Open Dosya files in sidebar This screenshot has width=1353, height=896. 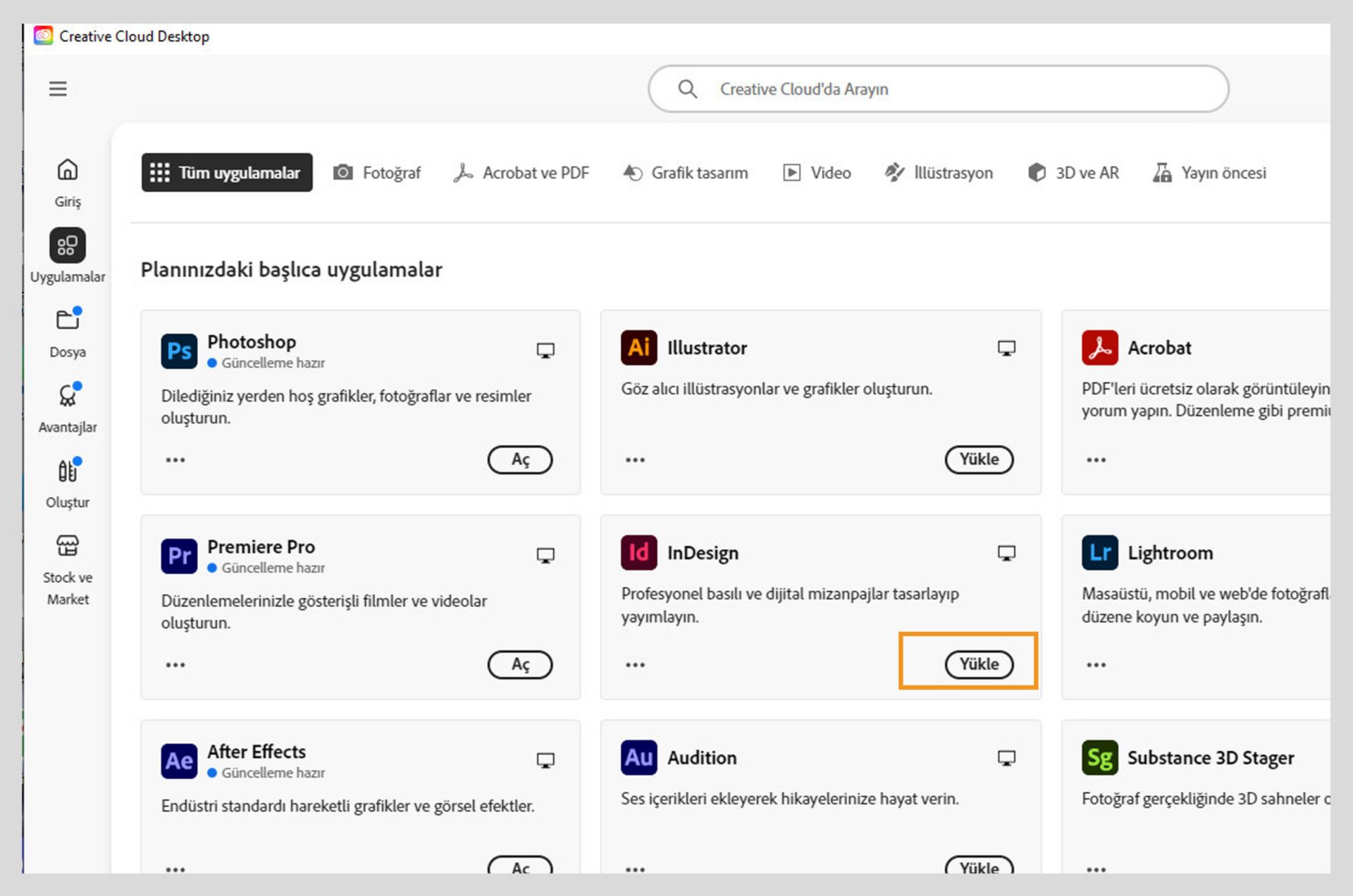click(x=68, y=321)
